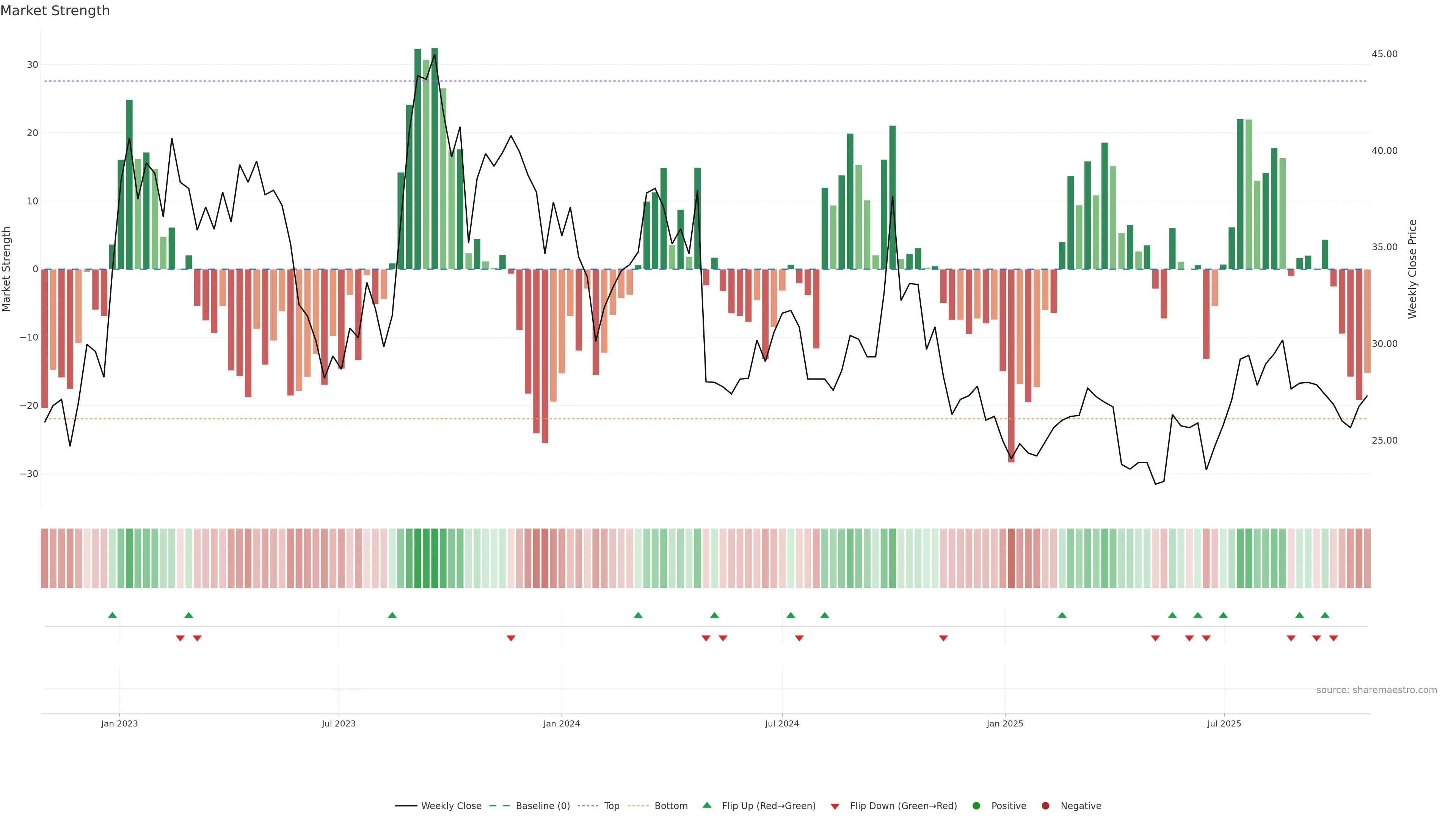Image resolution: width=1456 pixels, height=819 pixels.
Task: Click the Market Strength chart title
Action: tap(55, 10)
